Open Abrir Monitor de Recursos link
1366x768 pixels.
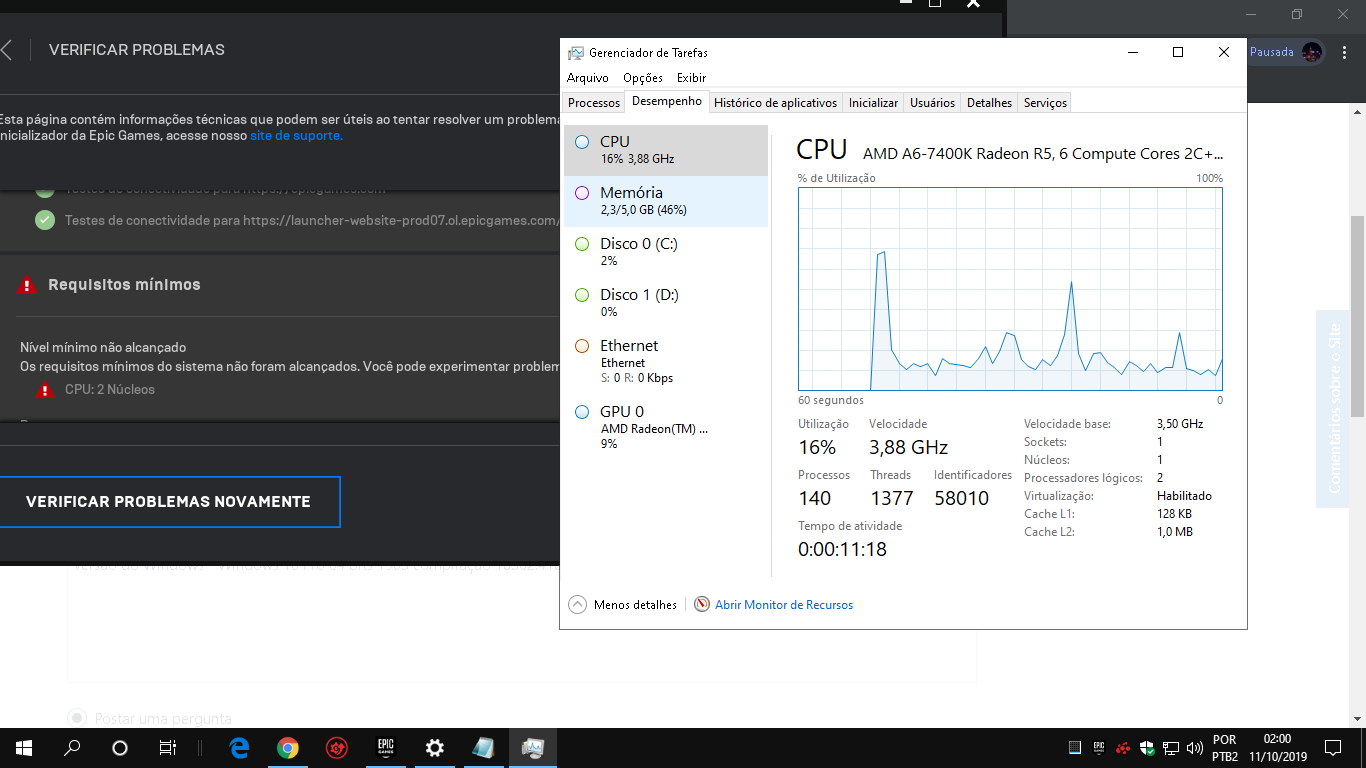pos(784,605)
